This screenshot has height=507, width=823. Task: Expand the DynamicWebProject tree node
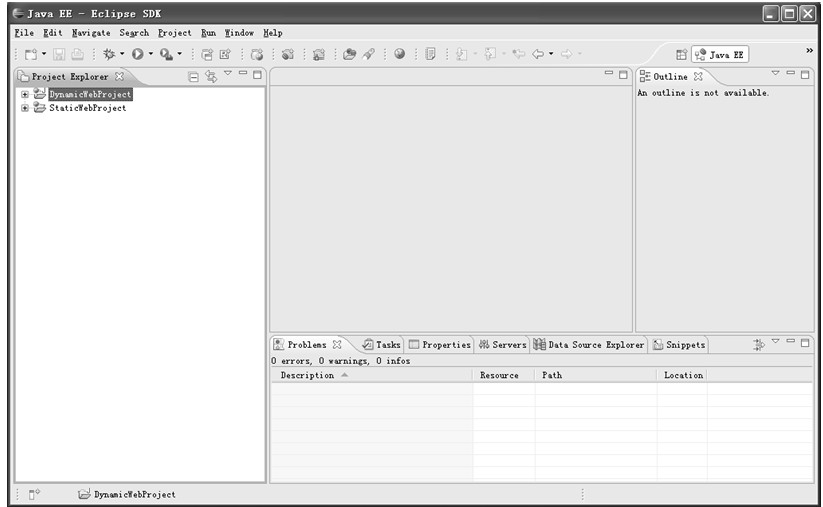25,94
